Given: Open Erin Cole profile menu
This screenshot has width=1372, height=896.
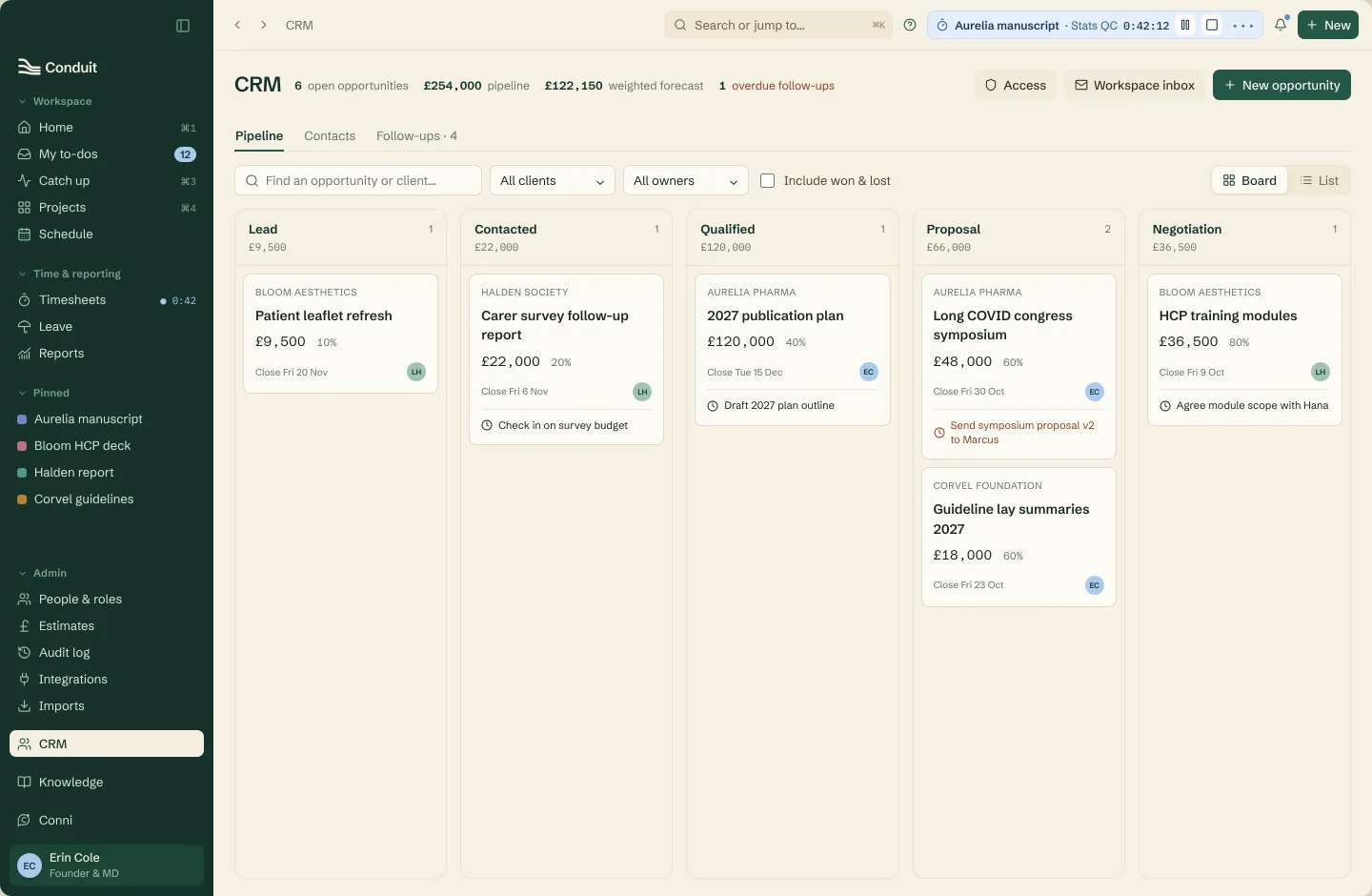Looking at the screenshot, I should [107, 865].
